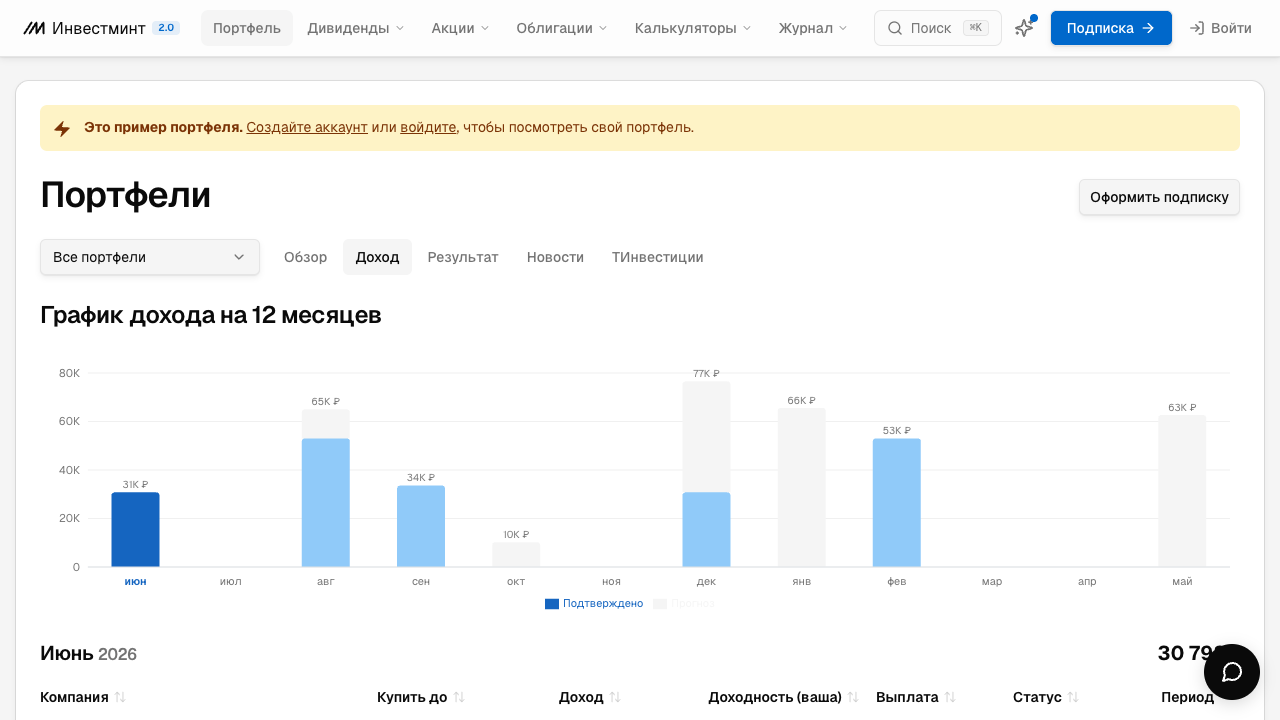Click the Инвестминт brand name
The width and height of the screenshot is (1280, 720).
(x=99, y=28)
